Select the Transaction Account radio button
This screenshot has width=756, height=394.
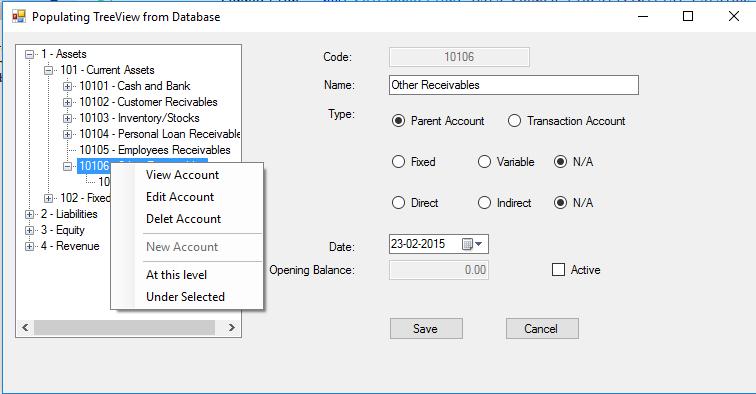pos(514,121)
